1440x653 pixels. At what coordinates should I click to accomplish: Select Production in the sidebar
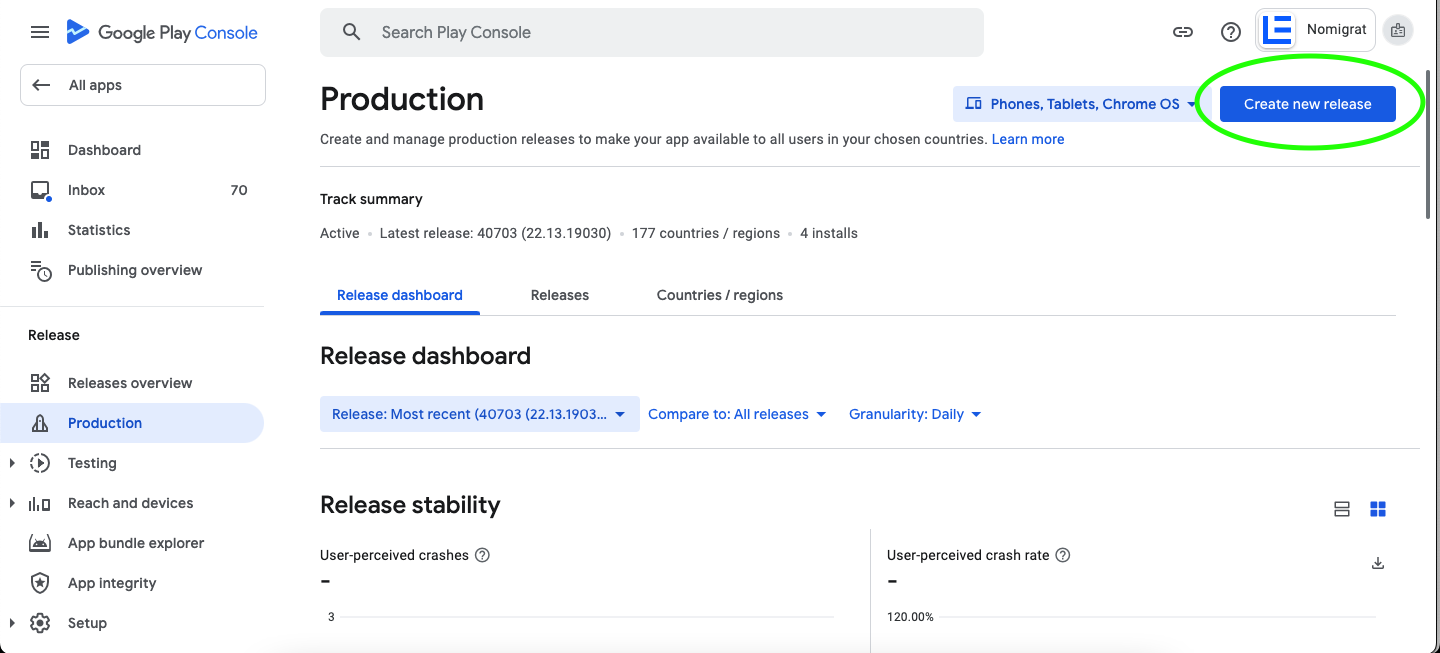pyautogui.click(x=132, y=423)
